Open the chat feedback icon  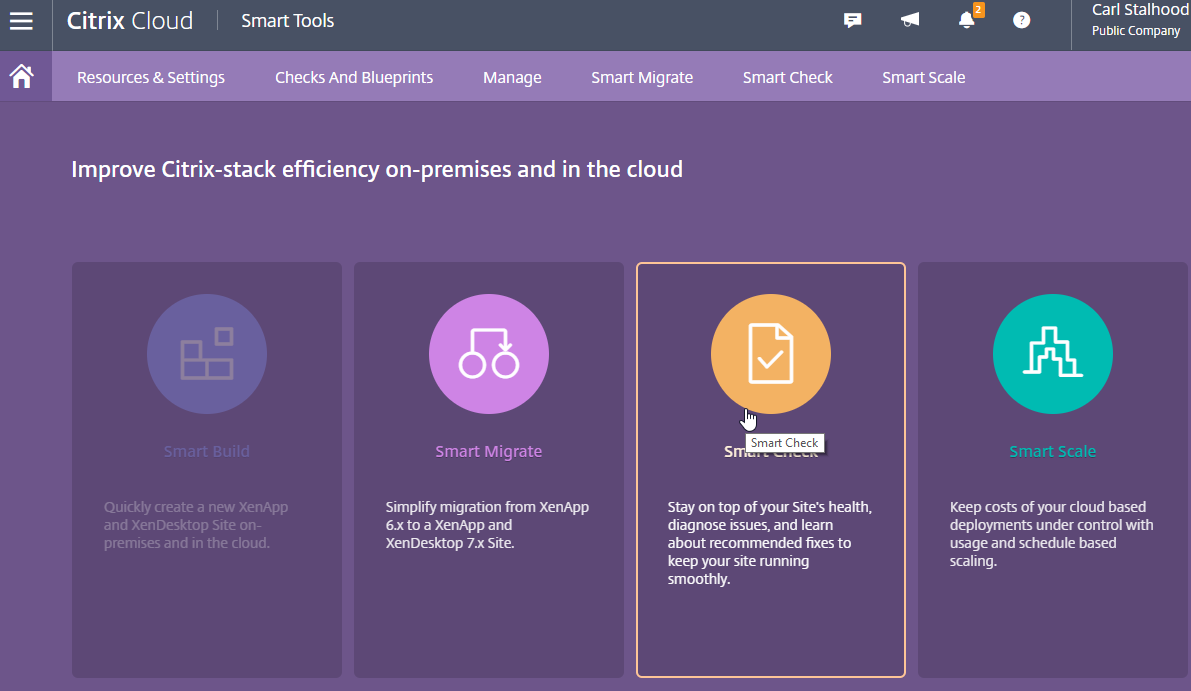pos(853,21)
